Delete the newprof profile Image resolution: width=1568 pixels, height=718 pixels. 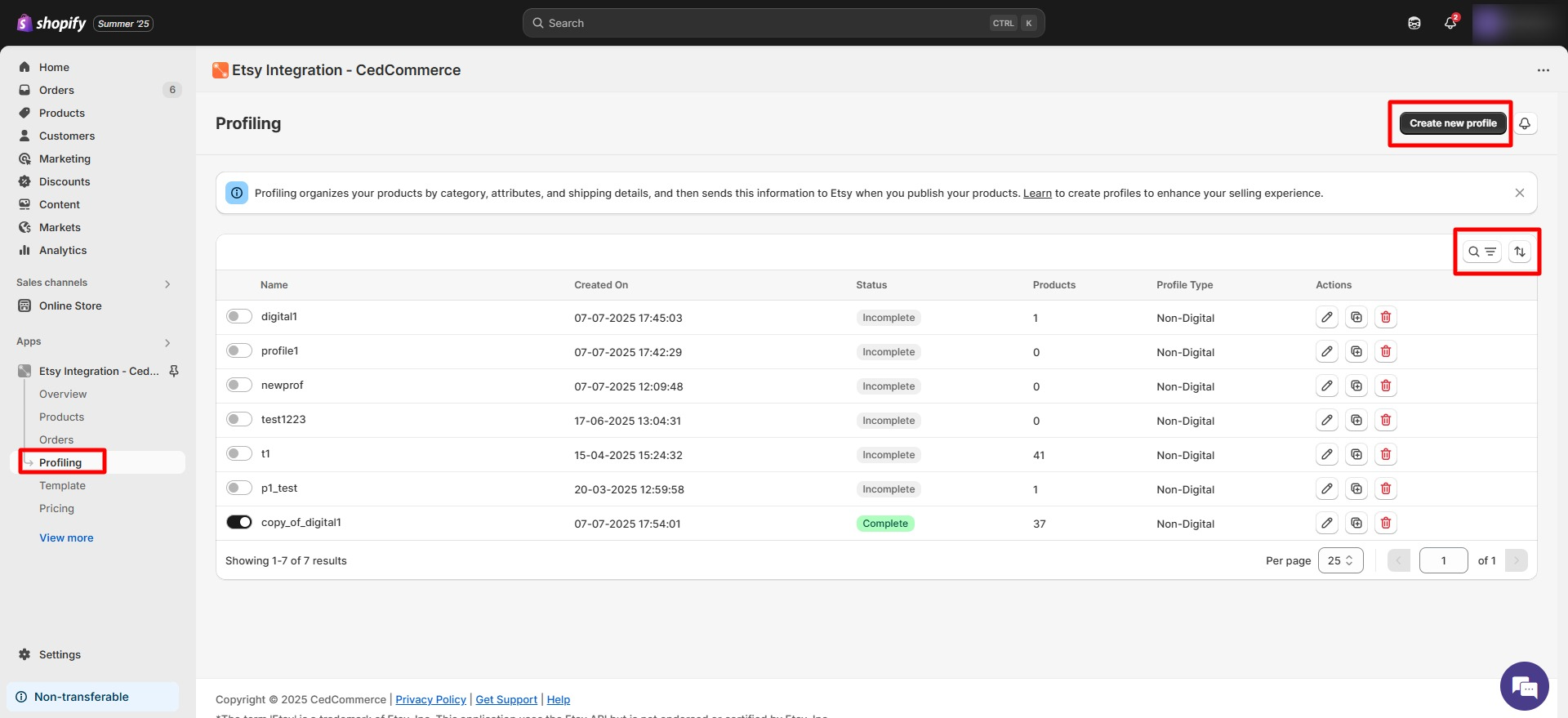point(1386,386)
